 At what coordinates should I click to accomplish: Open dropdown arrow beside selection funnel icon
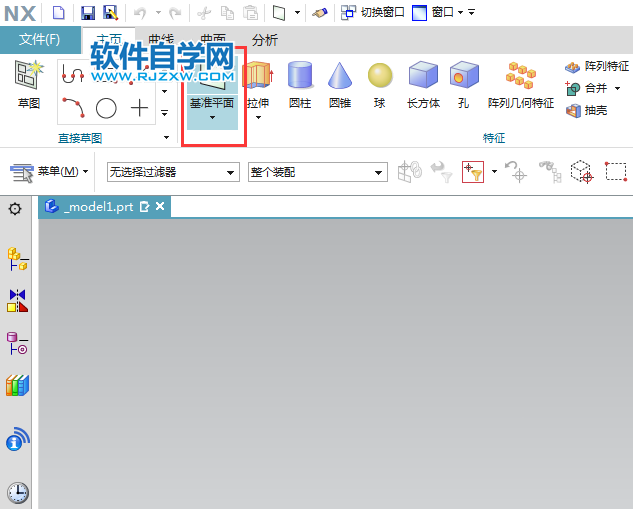[495, 172]
